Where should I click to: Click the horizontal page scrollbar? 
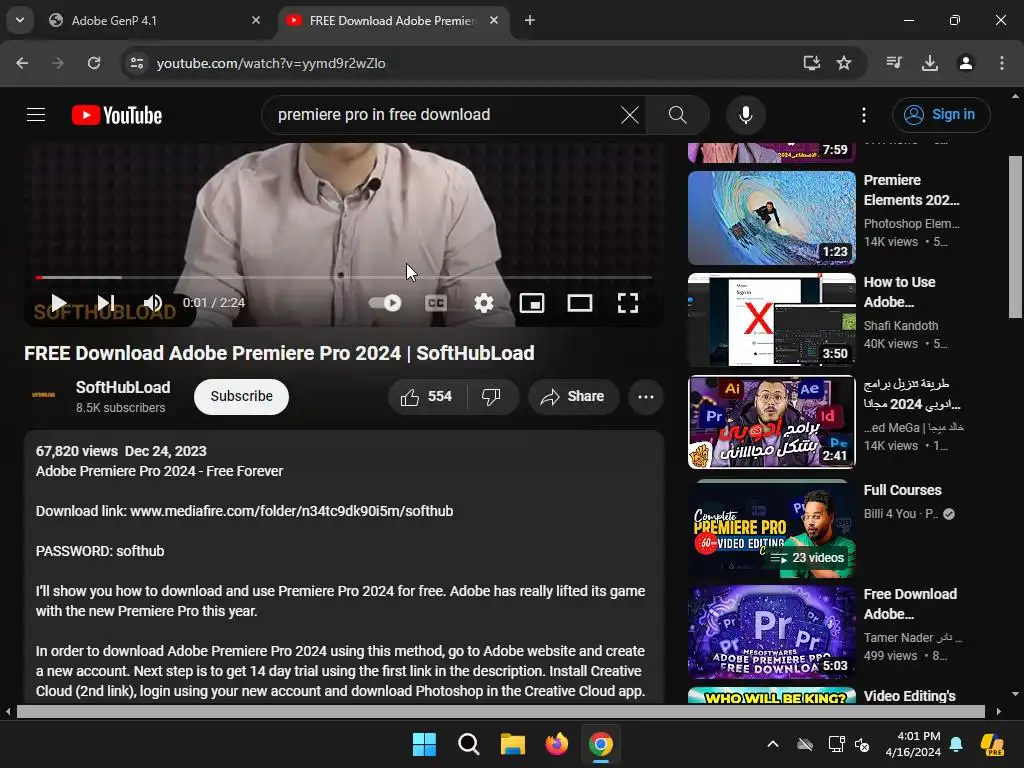pyautogui.click(x=500, y=711)
